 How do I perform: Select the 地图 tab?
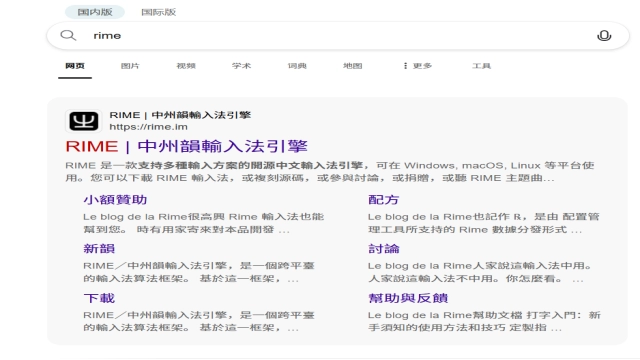tap(352, 66)
